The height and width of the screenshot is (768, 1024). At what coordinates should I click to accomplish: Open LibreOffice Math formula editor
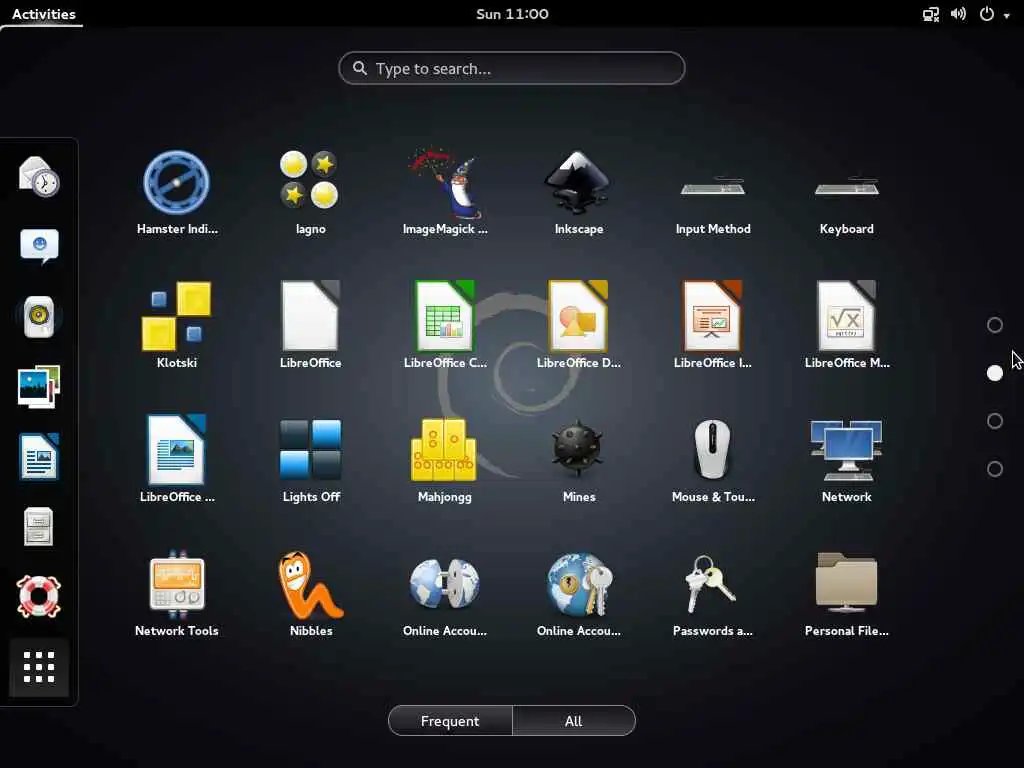pos(846,325)
